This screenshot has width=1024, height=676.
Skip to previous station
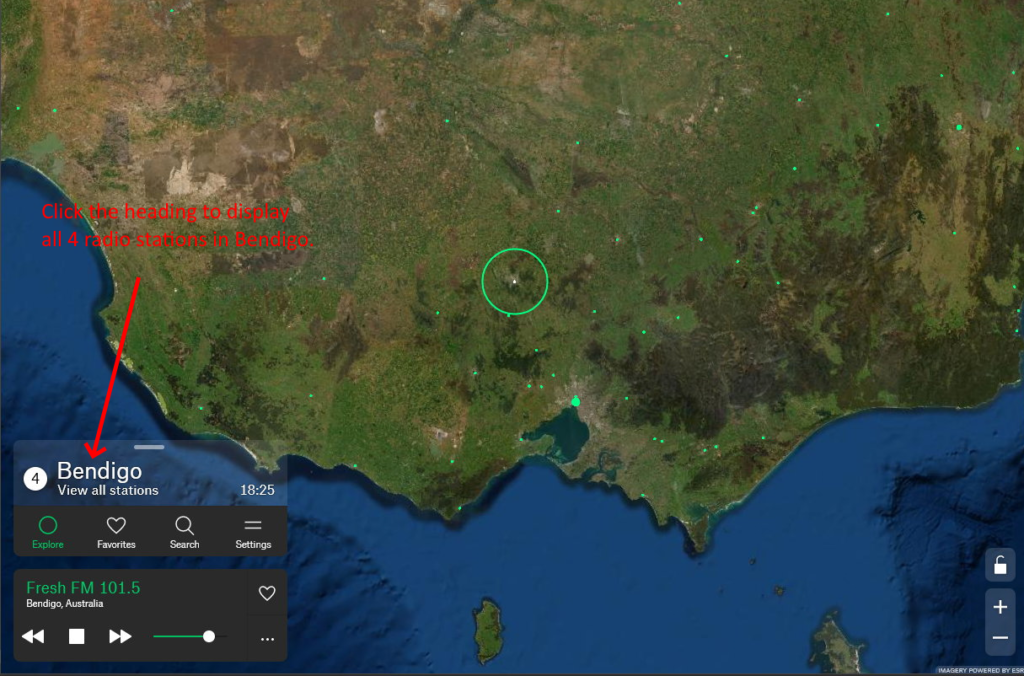pos(33,636)
